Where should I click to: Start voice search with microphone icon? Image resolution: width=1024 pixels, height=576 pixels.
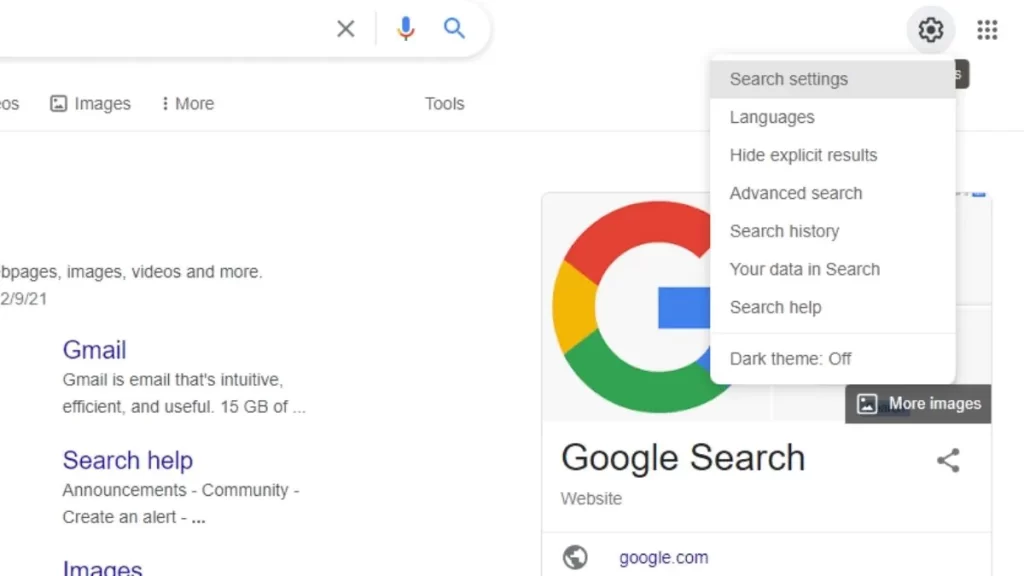406,28
